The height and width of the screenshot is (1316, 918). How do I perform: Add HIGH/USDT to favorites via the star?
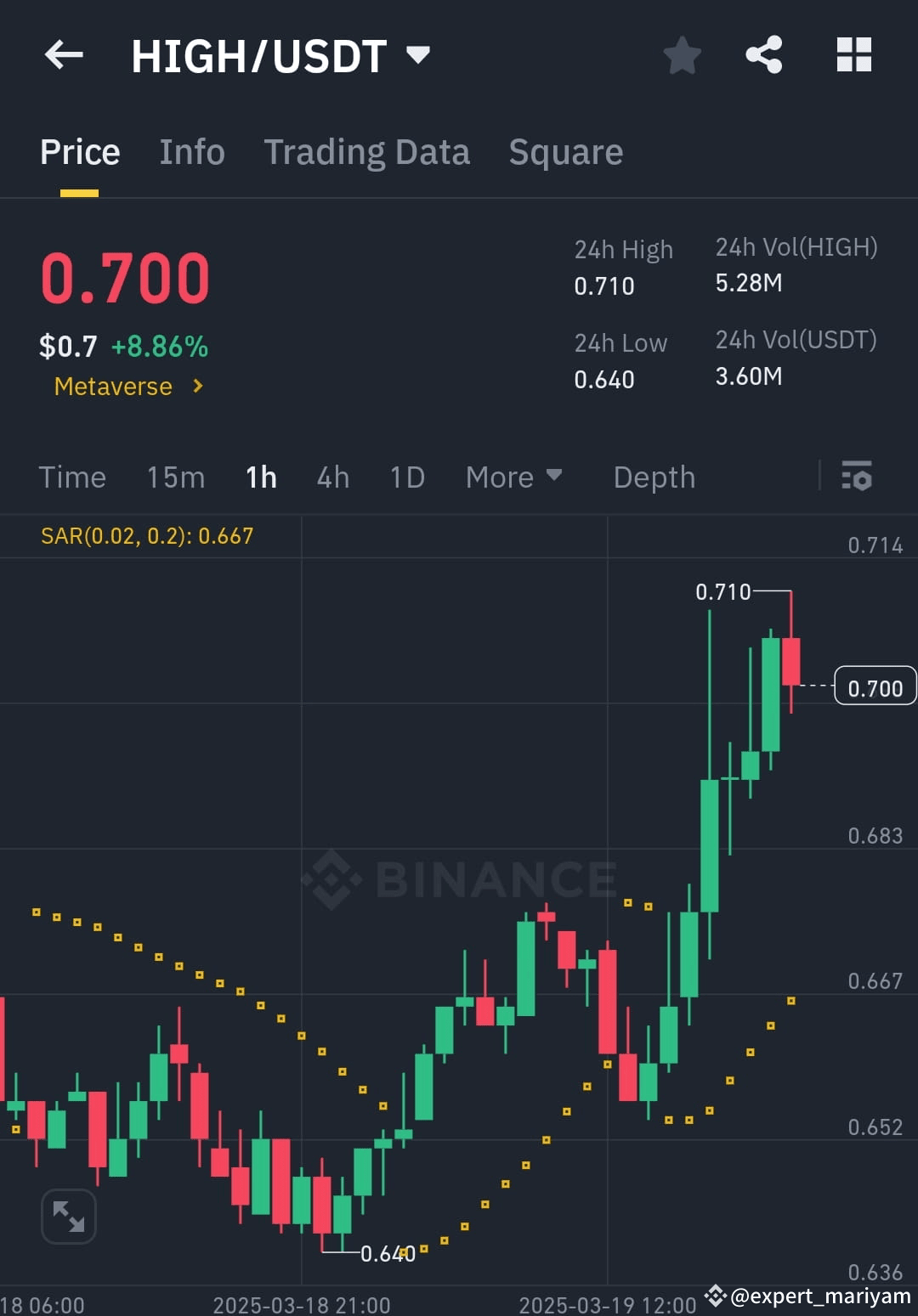coord(682,54)
